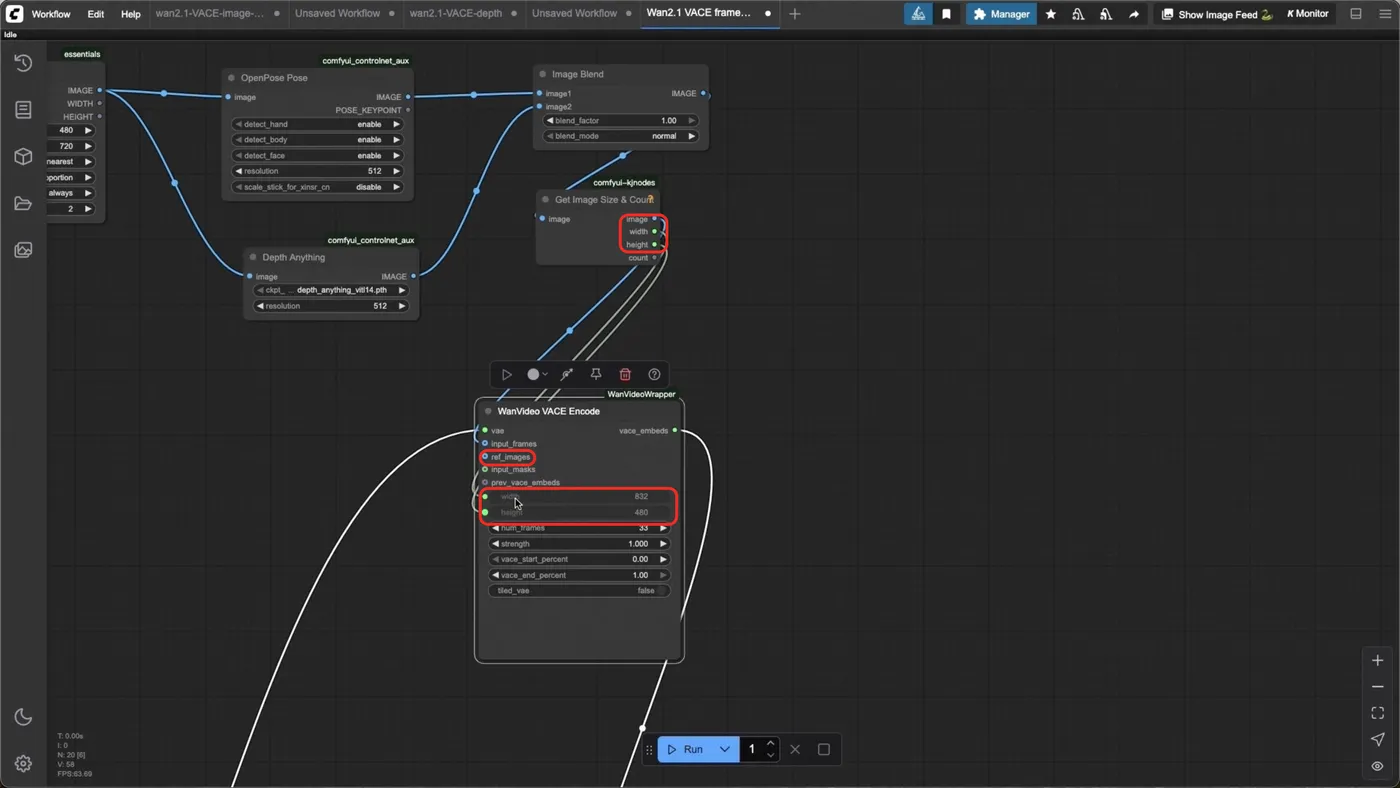Image resolution: width=1400 pixels, height=788 pixels.
Task: Collapse the Image Blend node dot
Action: (543, 74)
